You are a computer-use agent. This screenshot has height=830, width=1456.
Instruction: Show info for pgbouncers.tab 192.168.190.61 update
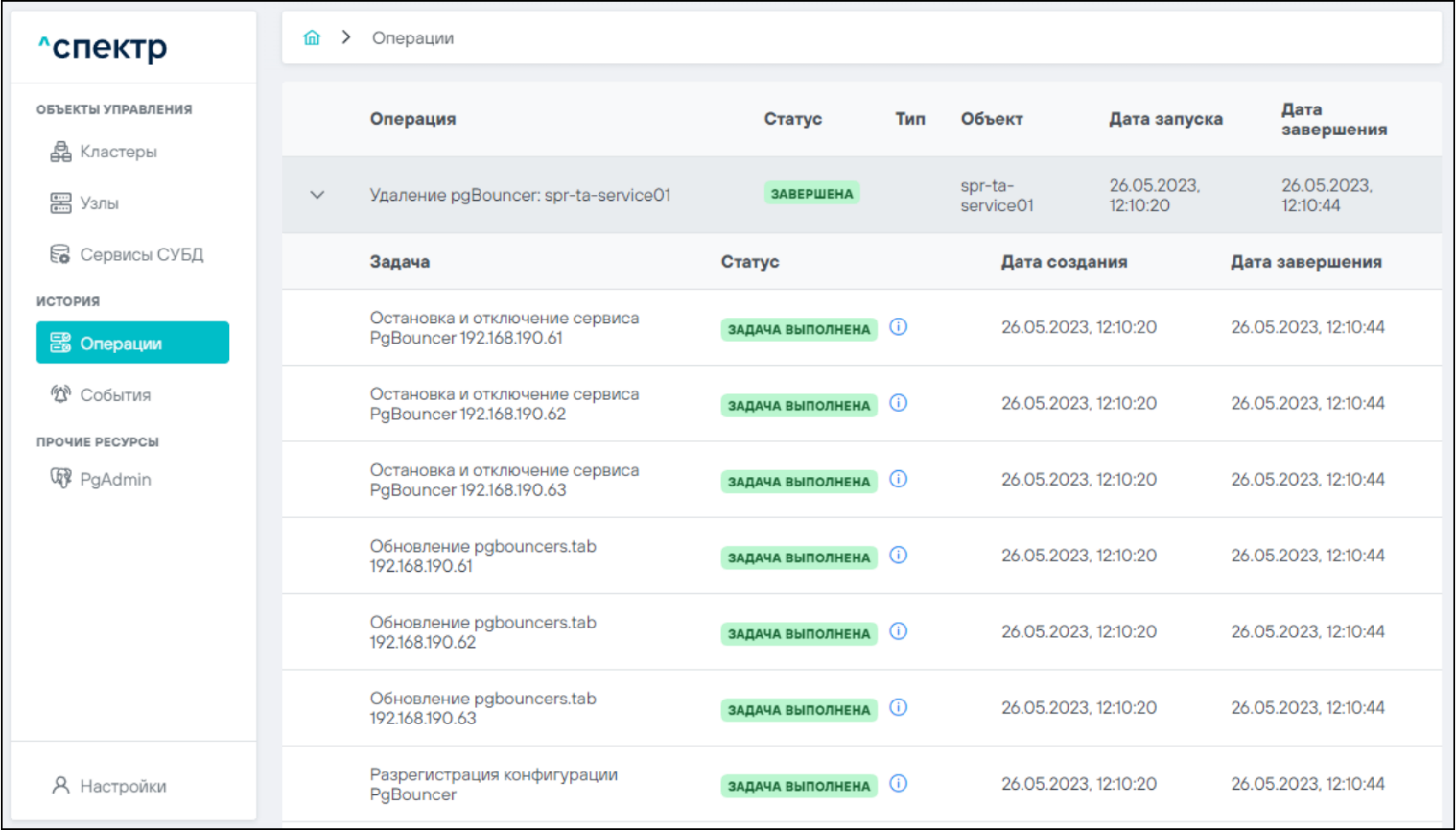tap(899, 556)
